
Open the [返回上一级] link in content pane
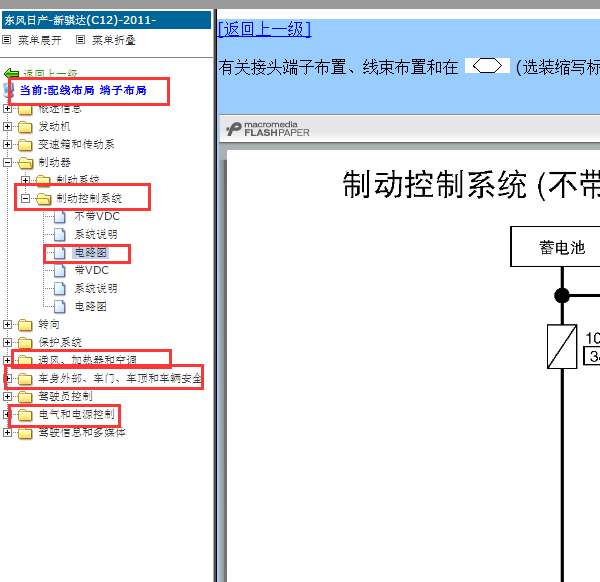(x=264, y=29)
